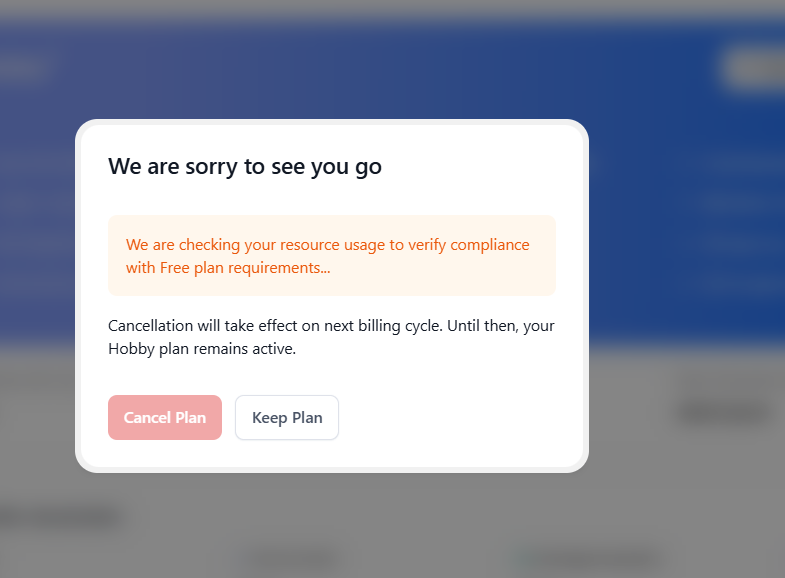Click the "Hobby plan remains active." text
This screenshot has width=785, height=578.
[x=203, y=349]
